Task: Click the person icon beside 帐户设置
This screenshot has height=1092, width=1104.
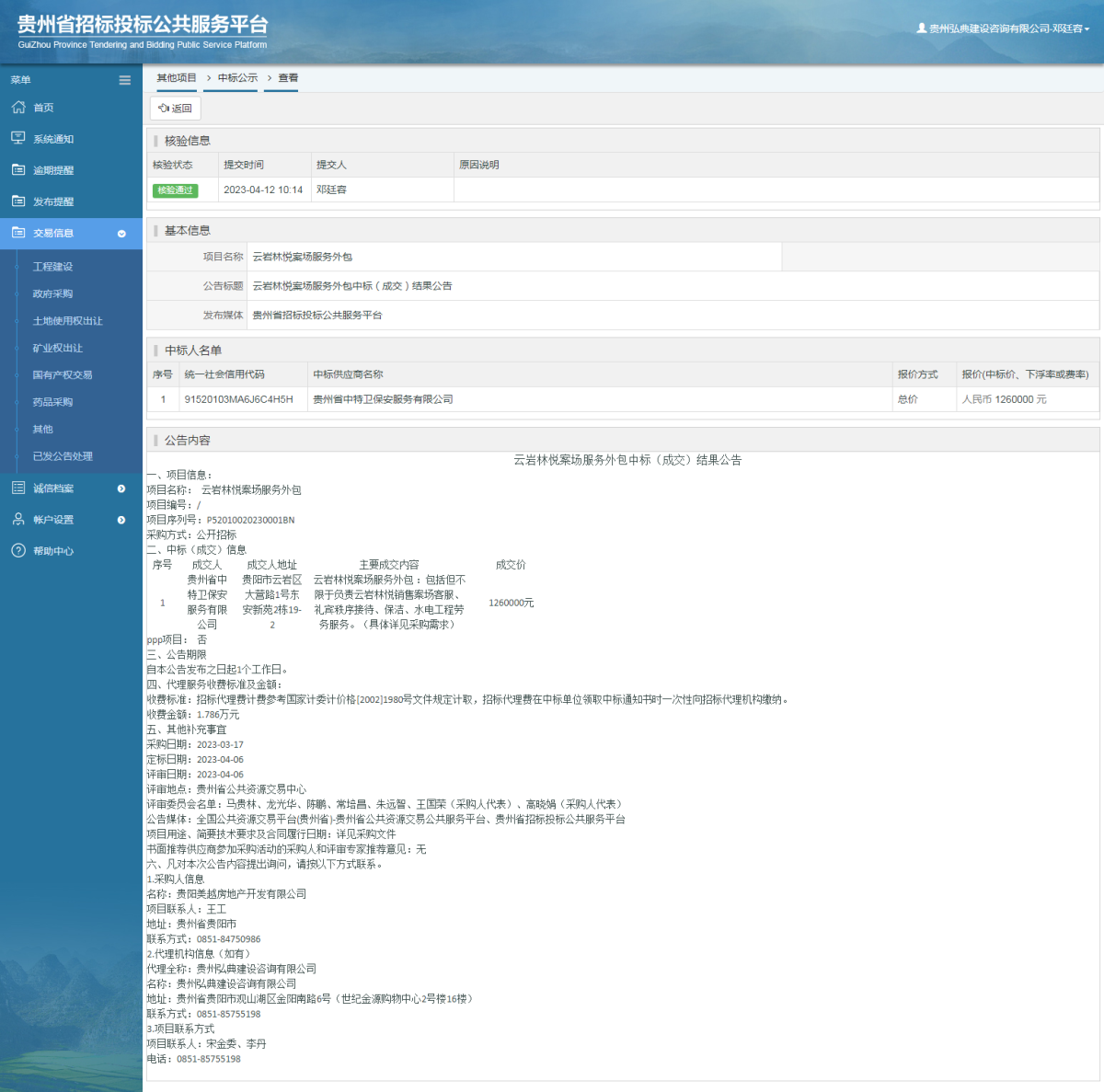Action: (x=18, y=519)
